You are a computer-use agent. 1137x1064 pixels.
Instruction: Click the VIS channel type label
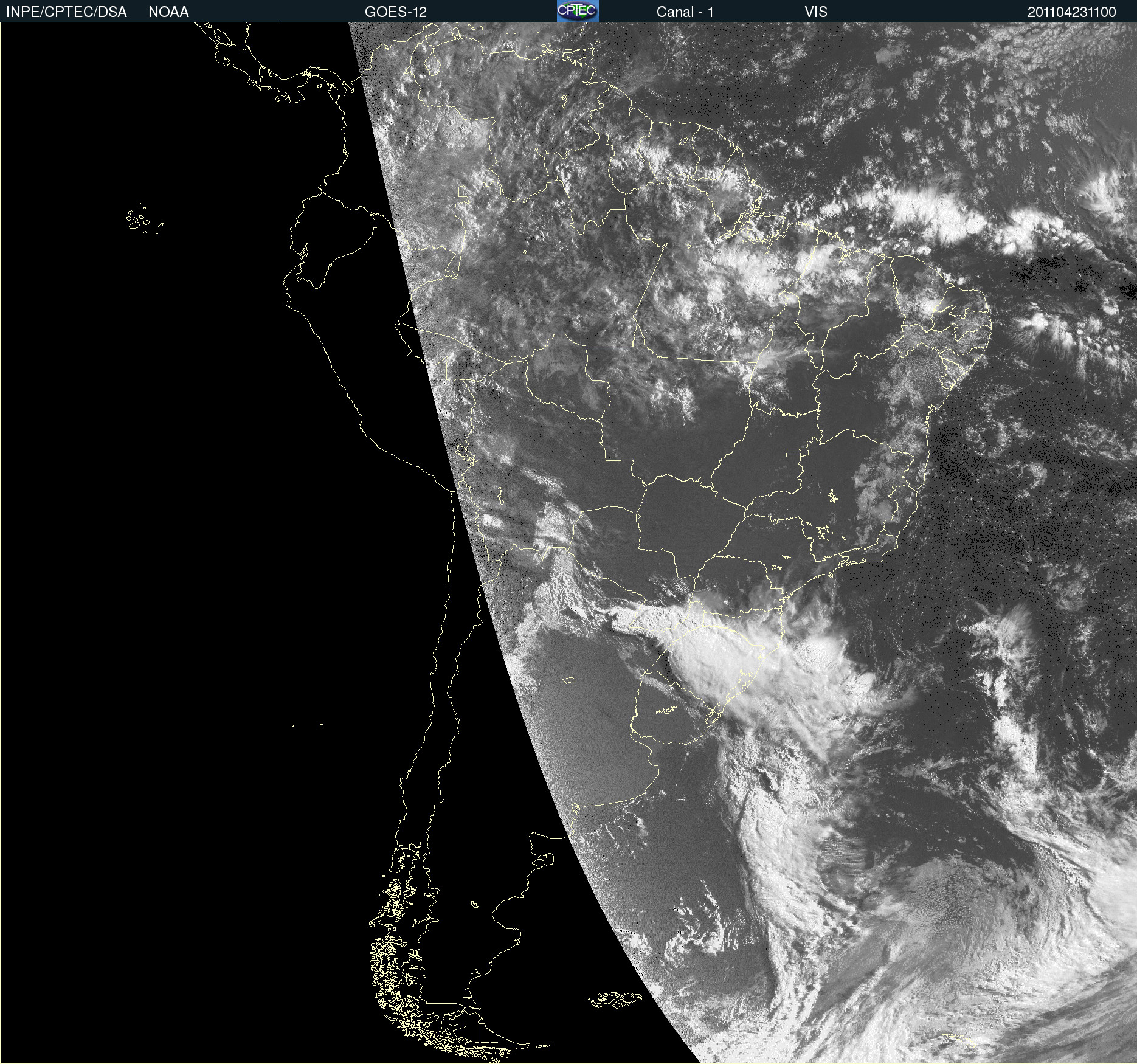(x=816, y=12)
